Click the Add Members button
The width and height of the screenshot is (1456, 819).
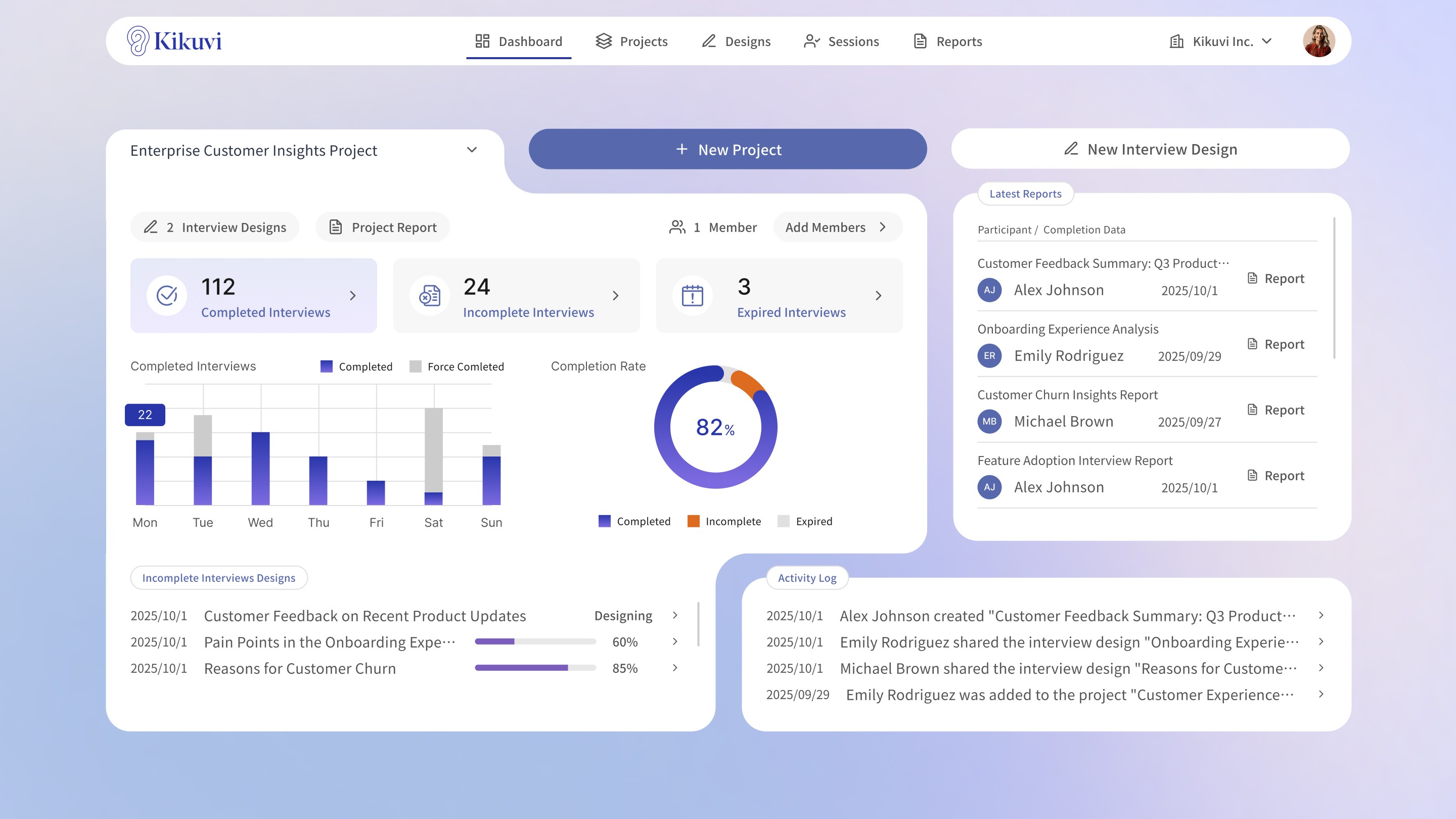(x=837, y=227)
